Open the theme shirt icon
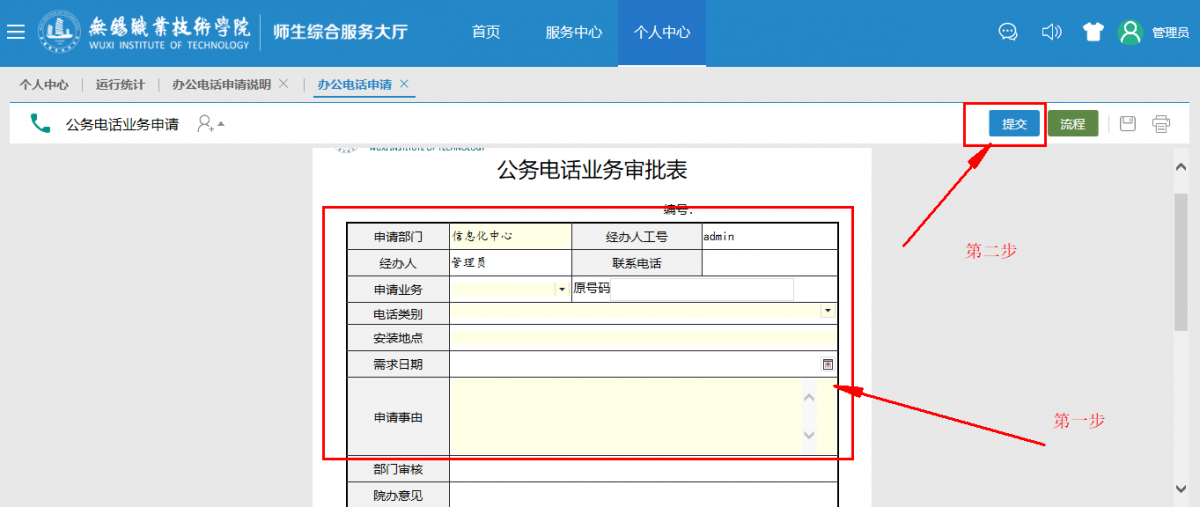 coord(1093,32)
